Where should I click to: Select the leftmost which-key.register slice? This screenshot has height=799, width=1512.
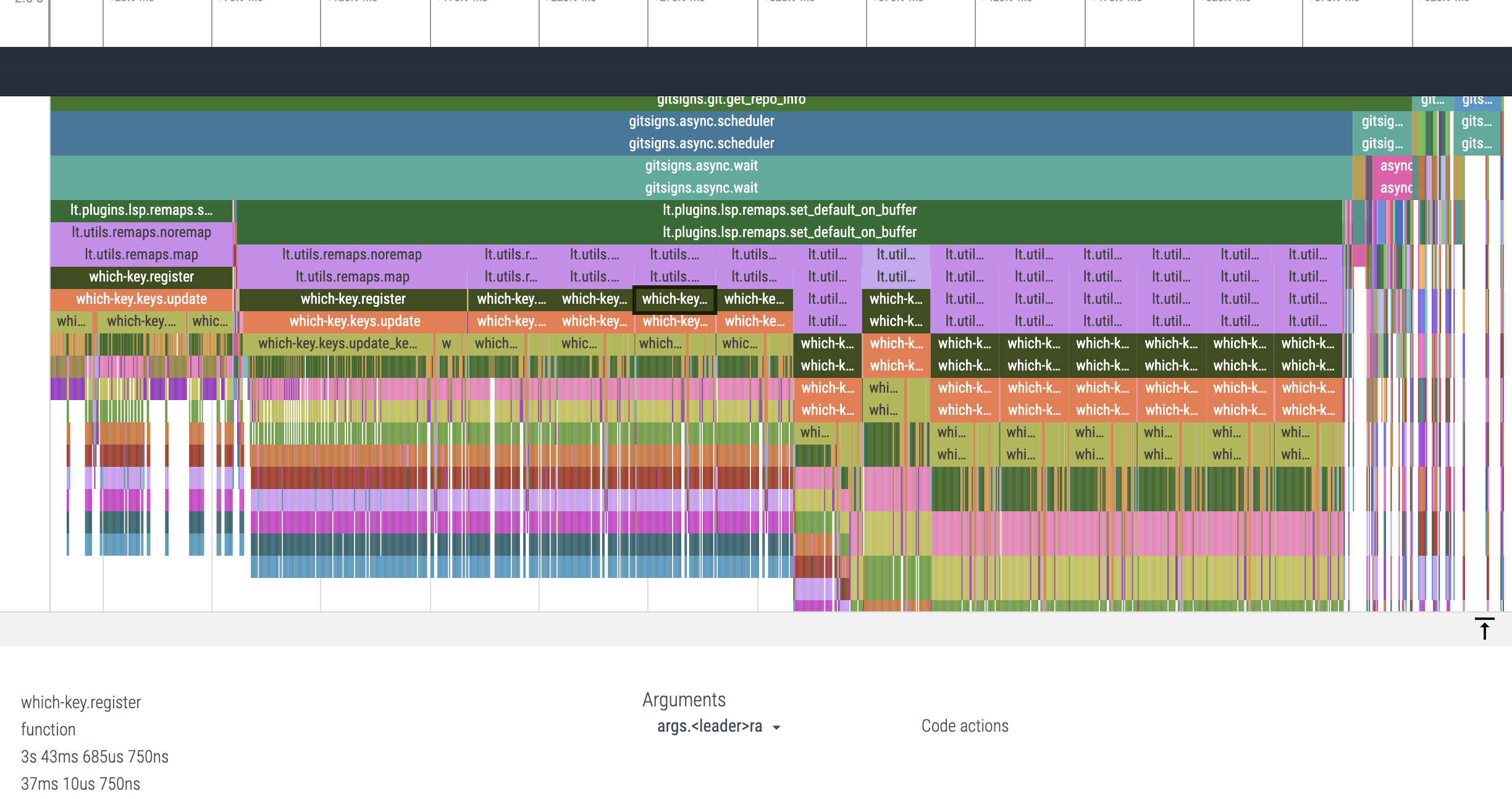point(141,277)
